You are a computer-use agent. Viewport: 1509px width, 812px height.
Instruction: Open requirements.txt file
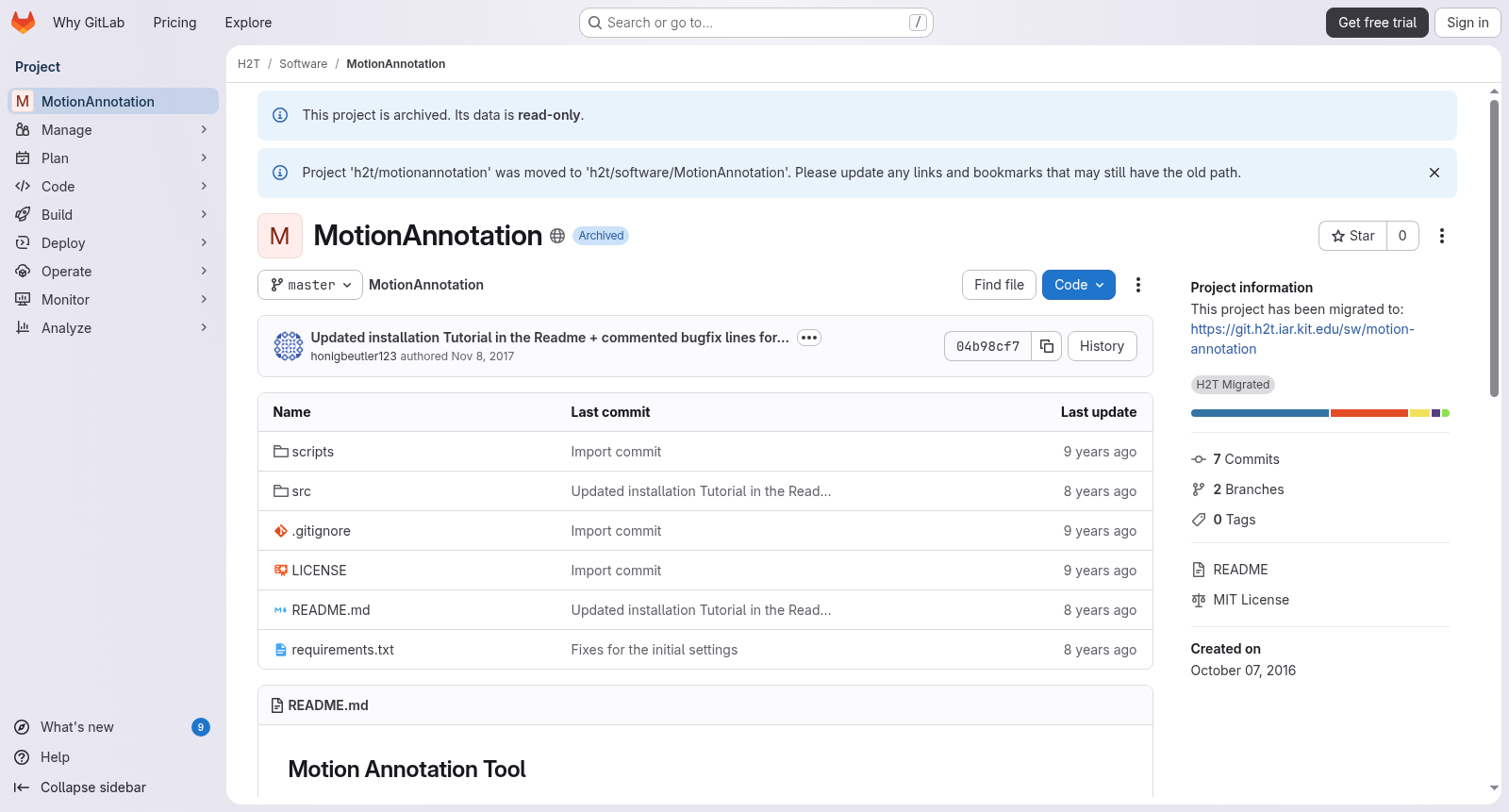pos(343,650)
